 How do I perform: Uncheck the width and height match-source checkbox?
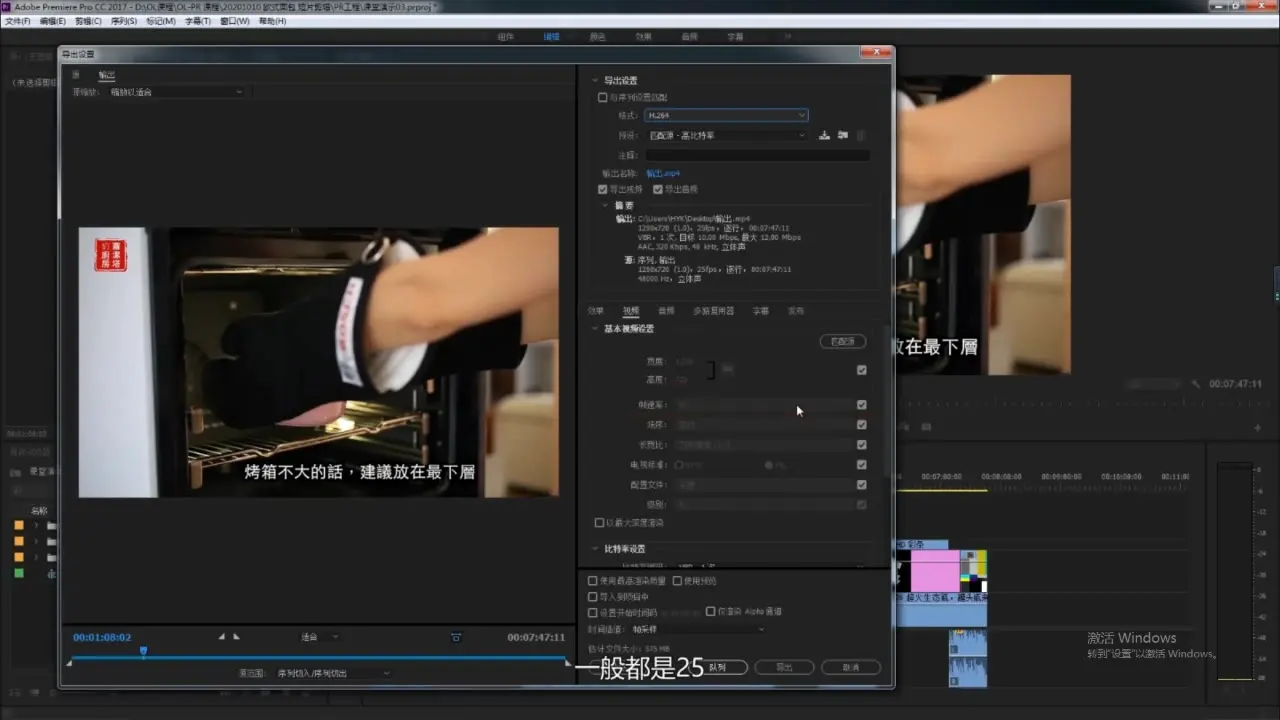[x=861, y=370]
